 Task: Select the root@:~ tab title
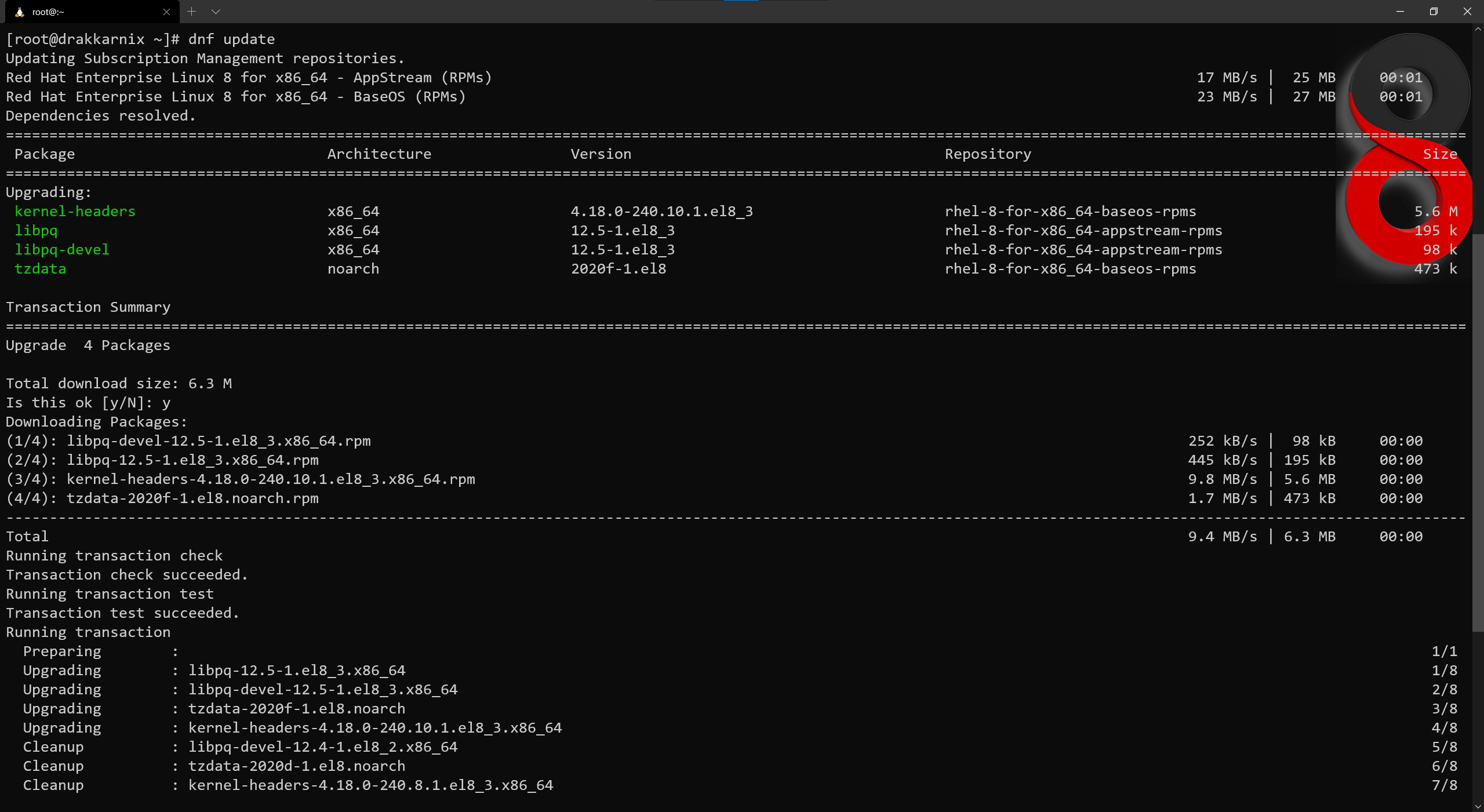(x=48, y=12)
